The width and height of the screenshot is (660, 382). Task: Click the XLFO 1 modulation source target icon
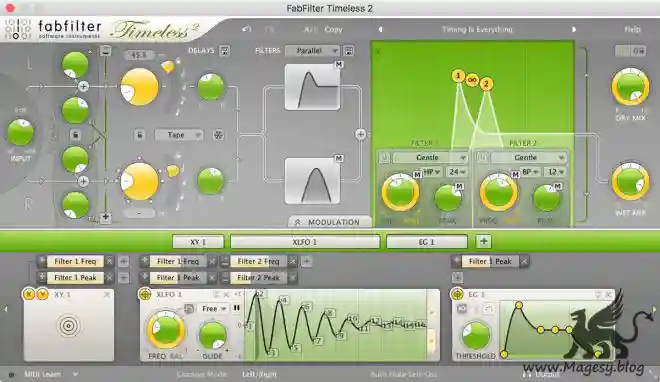145,294
